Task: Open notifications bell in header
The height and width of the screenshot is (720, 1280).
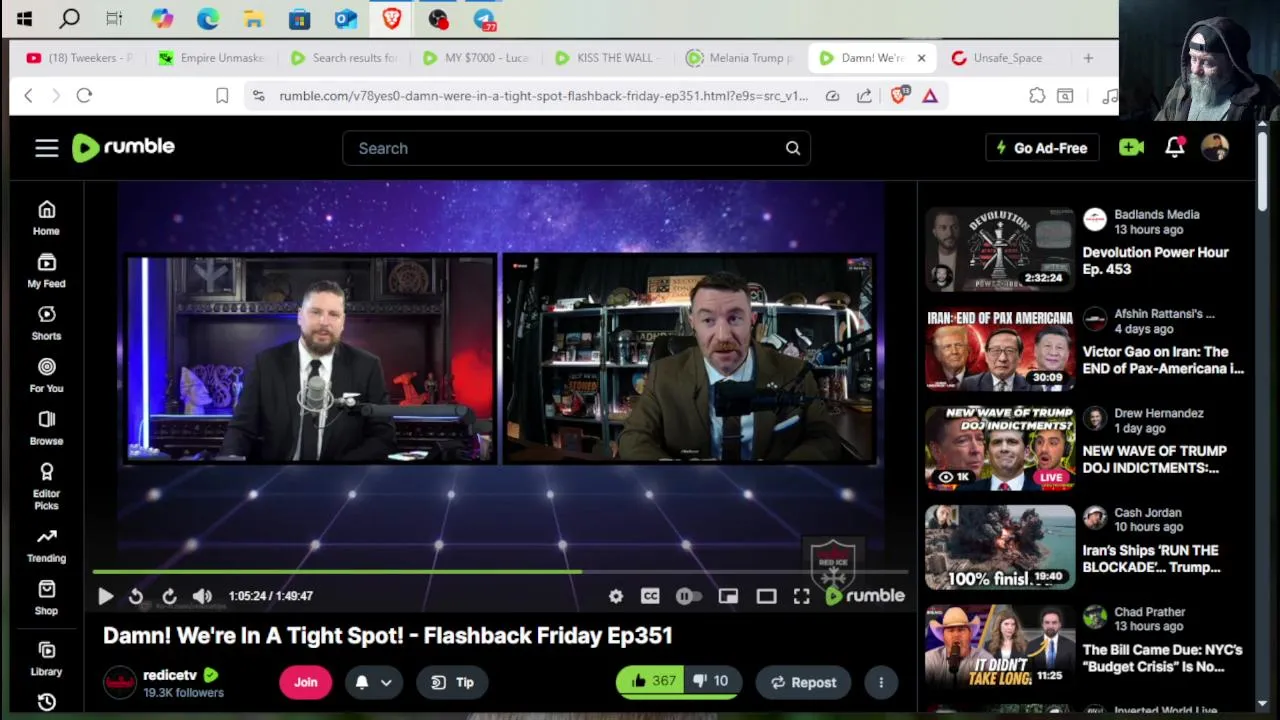Action: tap(1175, 148)
